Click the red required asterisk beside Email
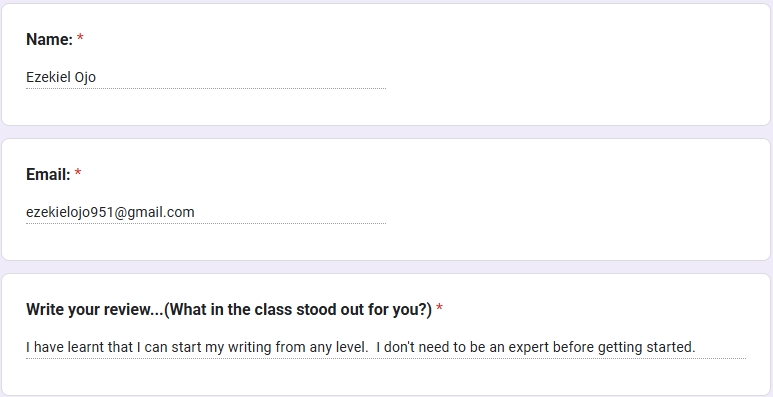The height and width of the screenshot is (397, 773). pos(78,173)
